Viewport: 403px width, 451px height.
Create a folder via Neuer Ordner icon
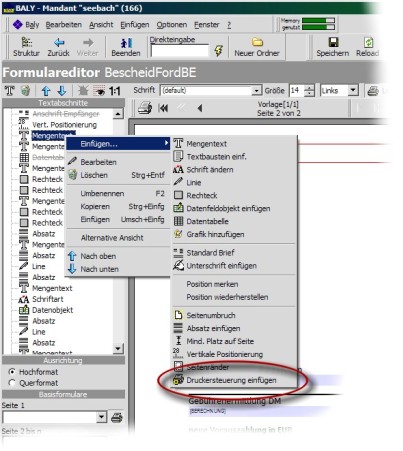coord(257,42)
